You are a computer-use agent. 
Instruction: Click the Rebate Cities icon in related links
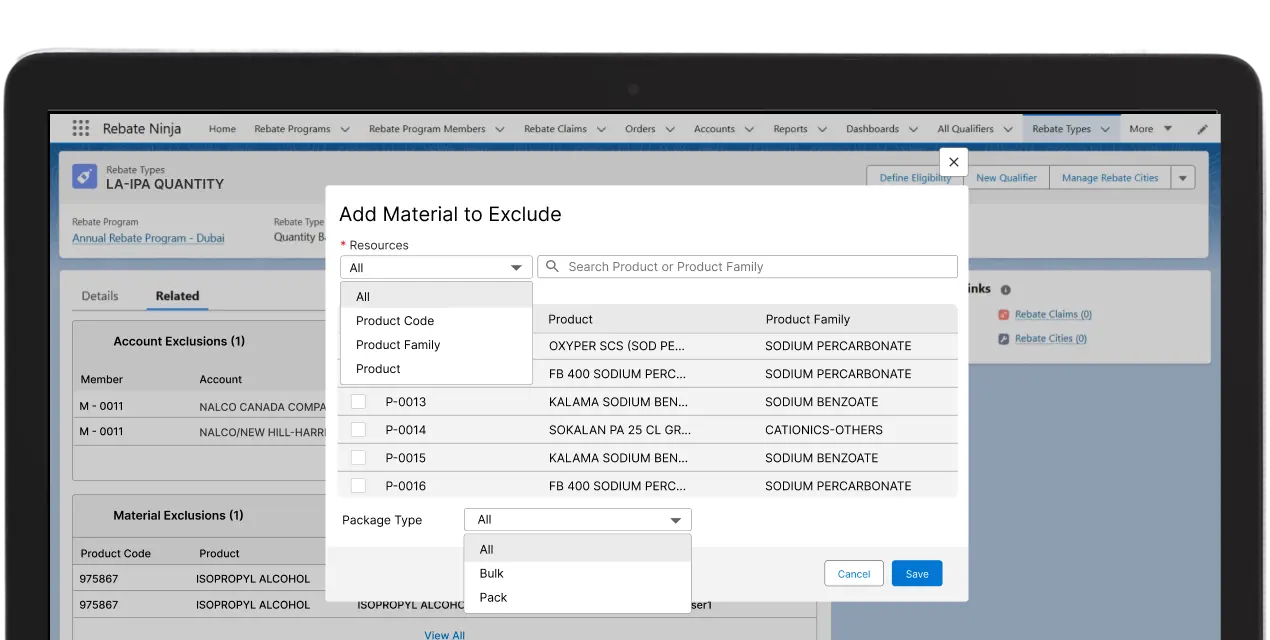pyautogui.click(x=1003, y=338)
